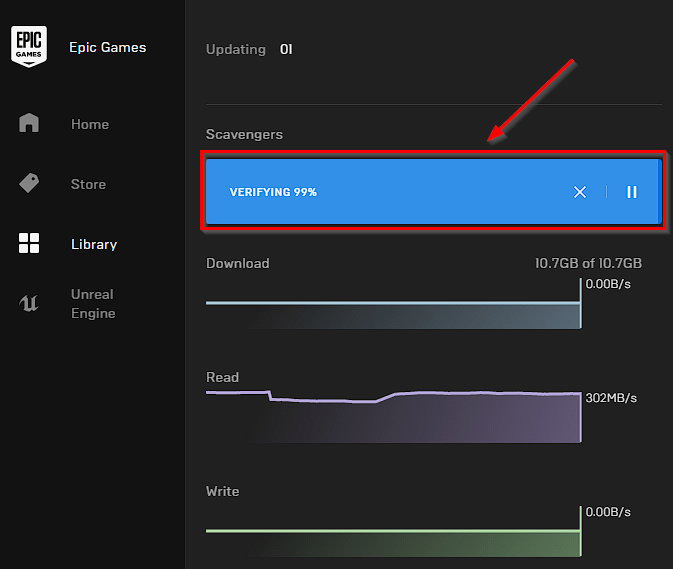Click the Epic Games title text

tap(108, 47)
